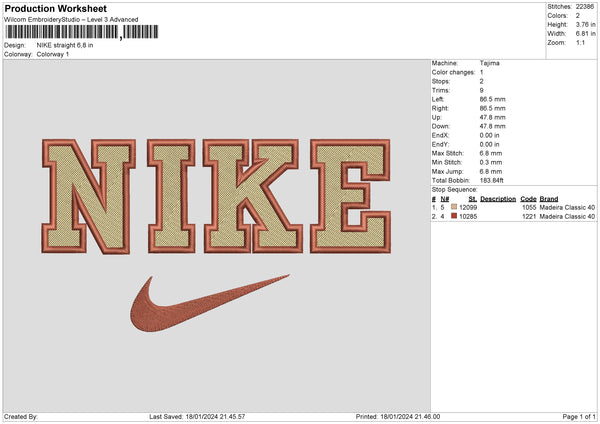Select the beige thread swatch for stop 1
This screenshot has height=424, width=600.
coord(455,207)
